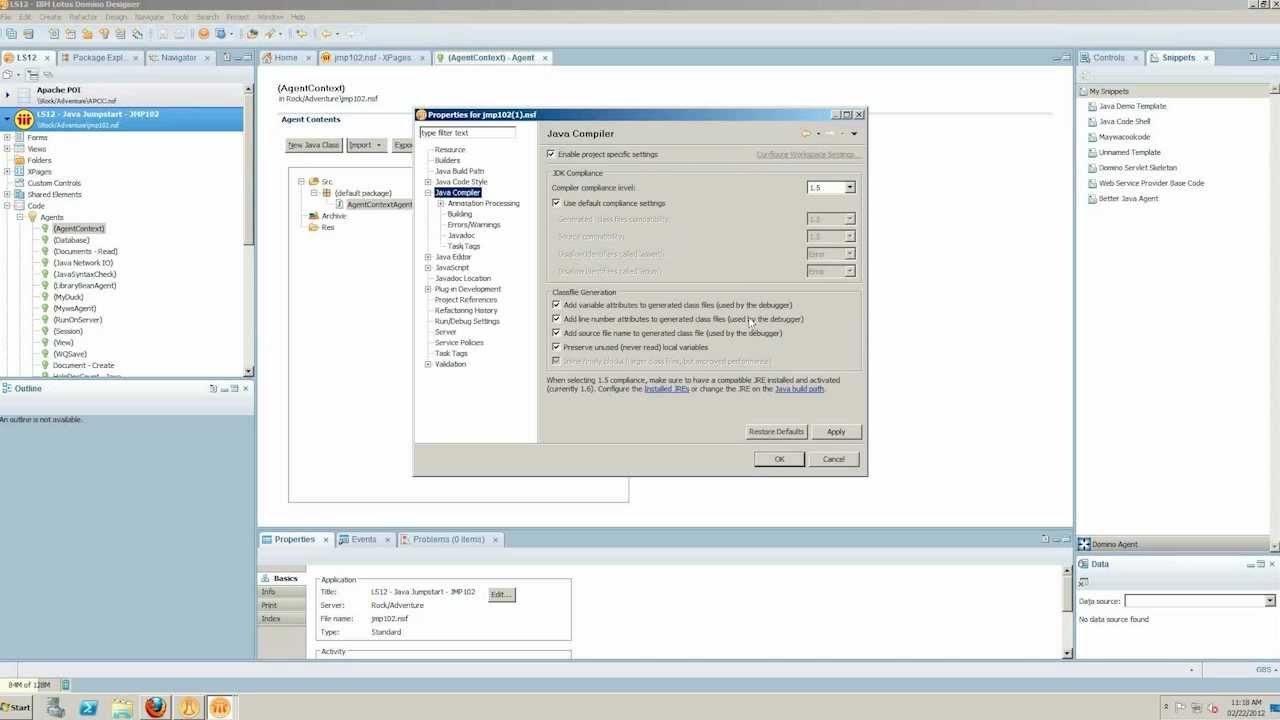Click Restore Defaults button
1280x720 pixels.
pos(776,432)
